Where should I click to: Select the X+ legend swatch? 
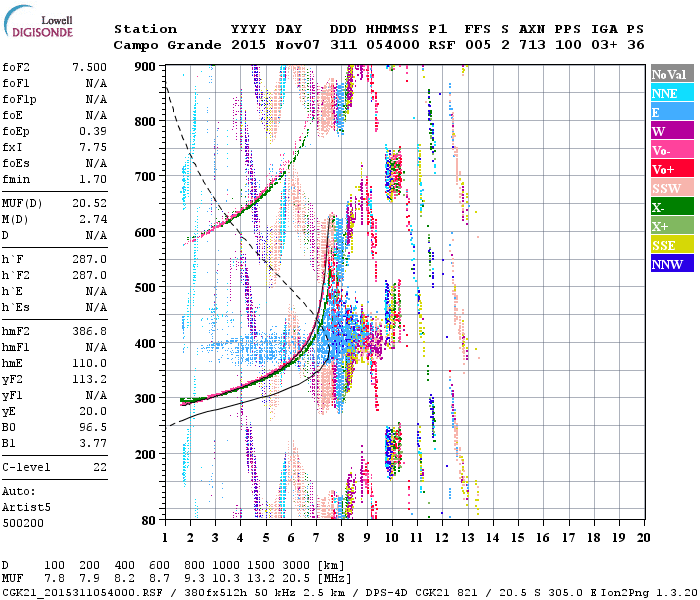(672, 226)
